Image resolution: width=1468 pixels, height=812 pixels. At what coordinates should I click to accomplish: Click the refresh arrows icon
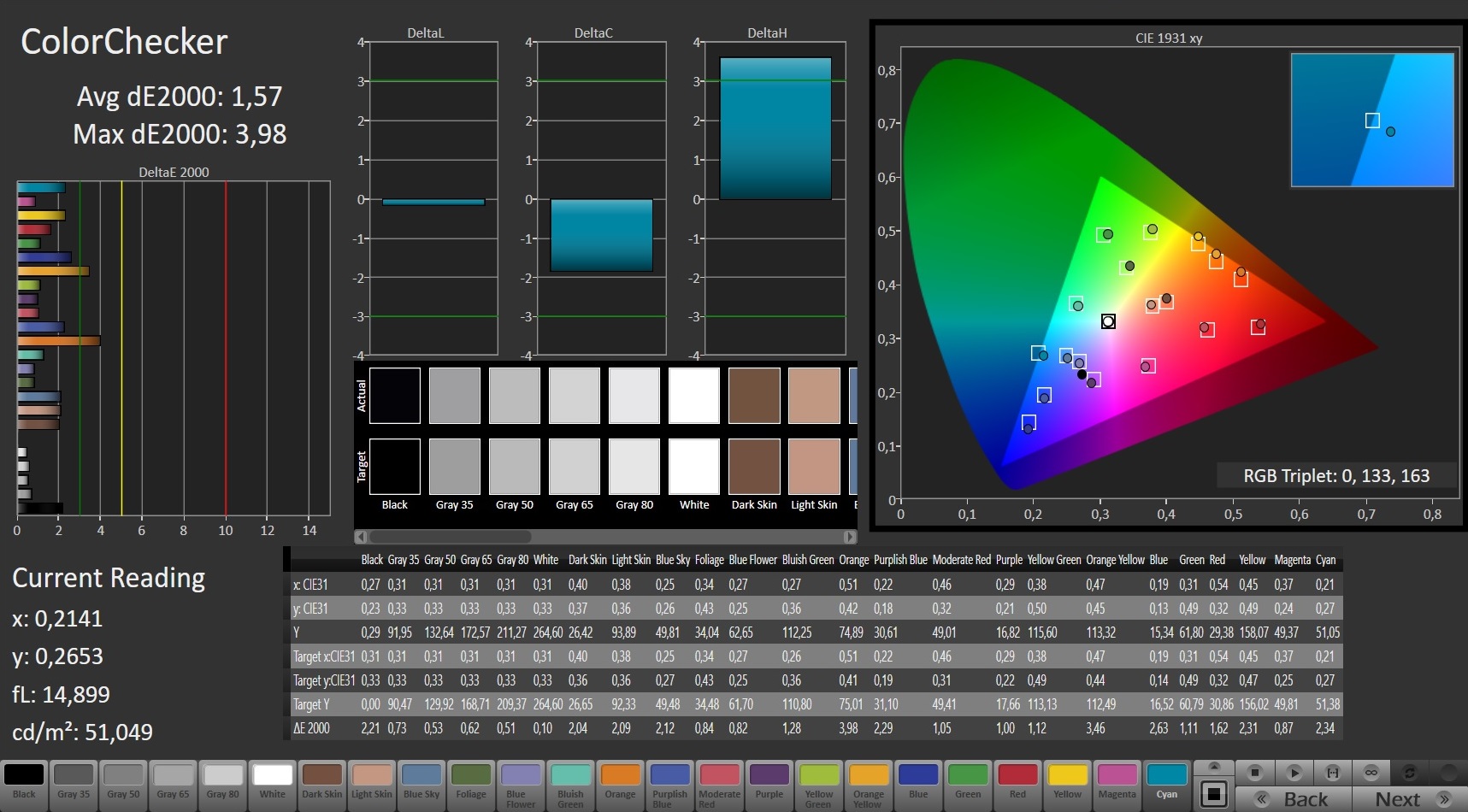[1409, 773]
